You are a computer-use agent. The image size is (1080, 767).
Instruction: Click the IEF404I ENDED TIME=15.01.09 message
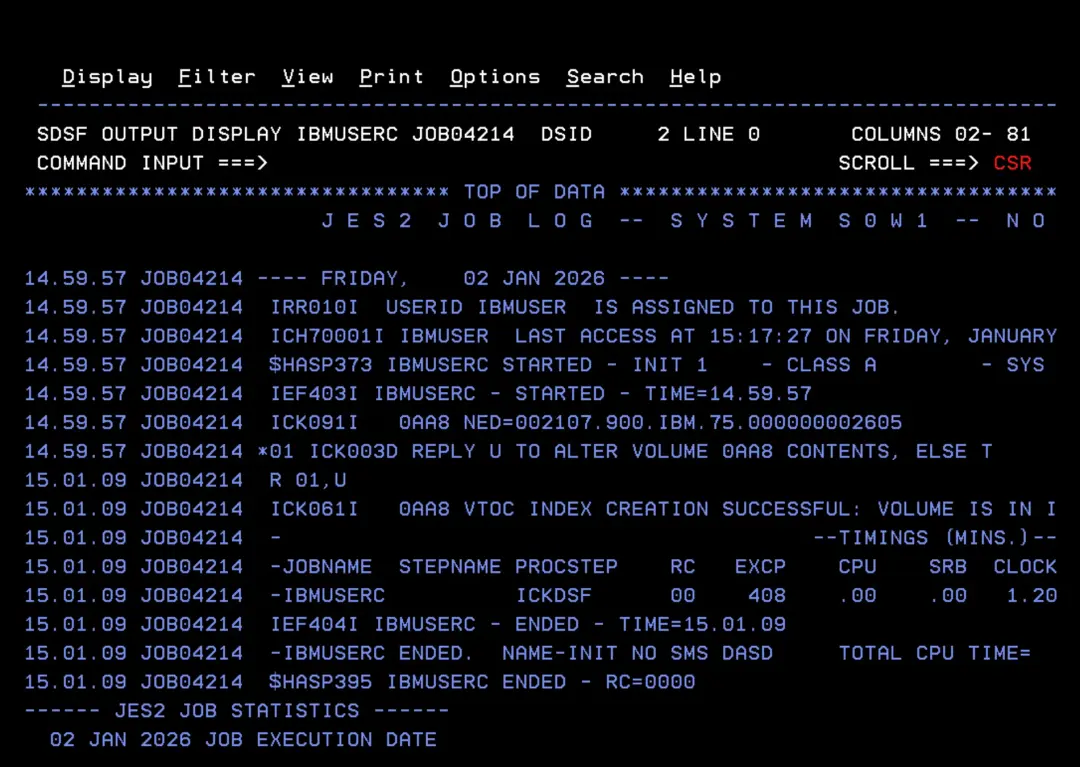pyautogui.click(x=528, y=625)
